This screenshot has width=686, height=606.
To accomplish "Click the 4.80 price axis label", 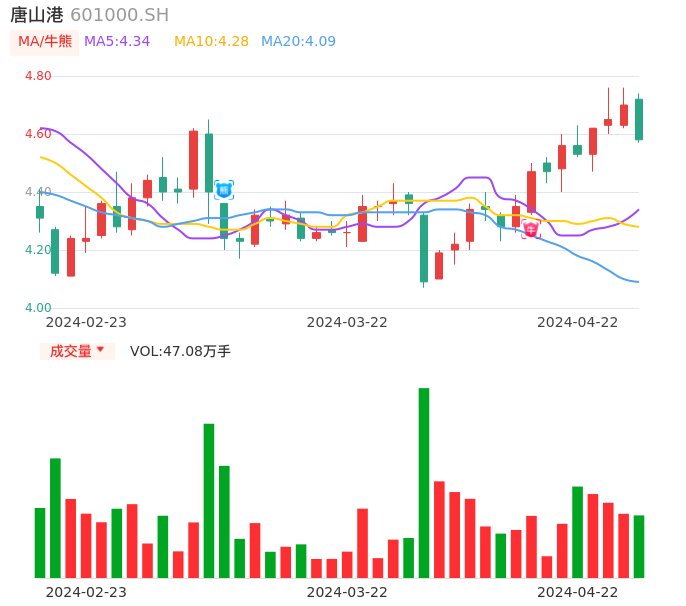I will pyautogui.click(x=38, y=76).
